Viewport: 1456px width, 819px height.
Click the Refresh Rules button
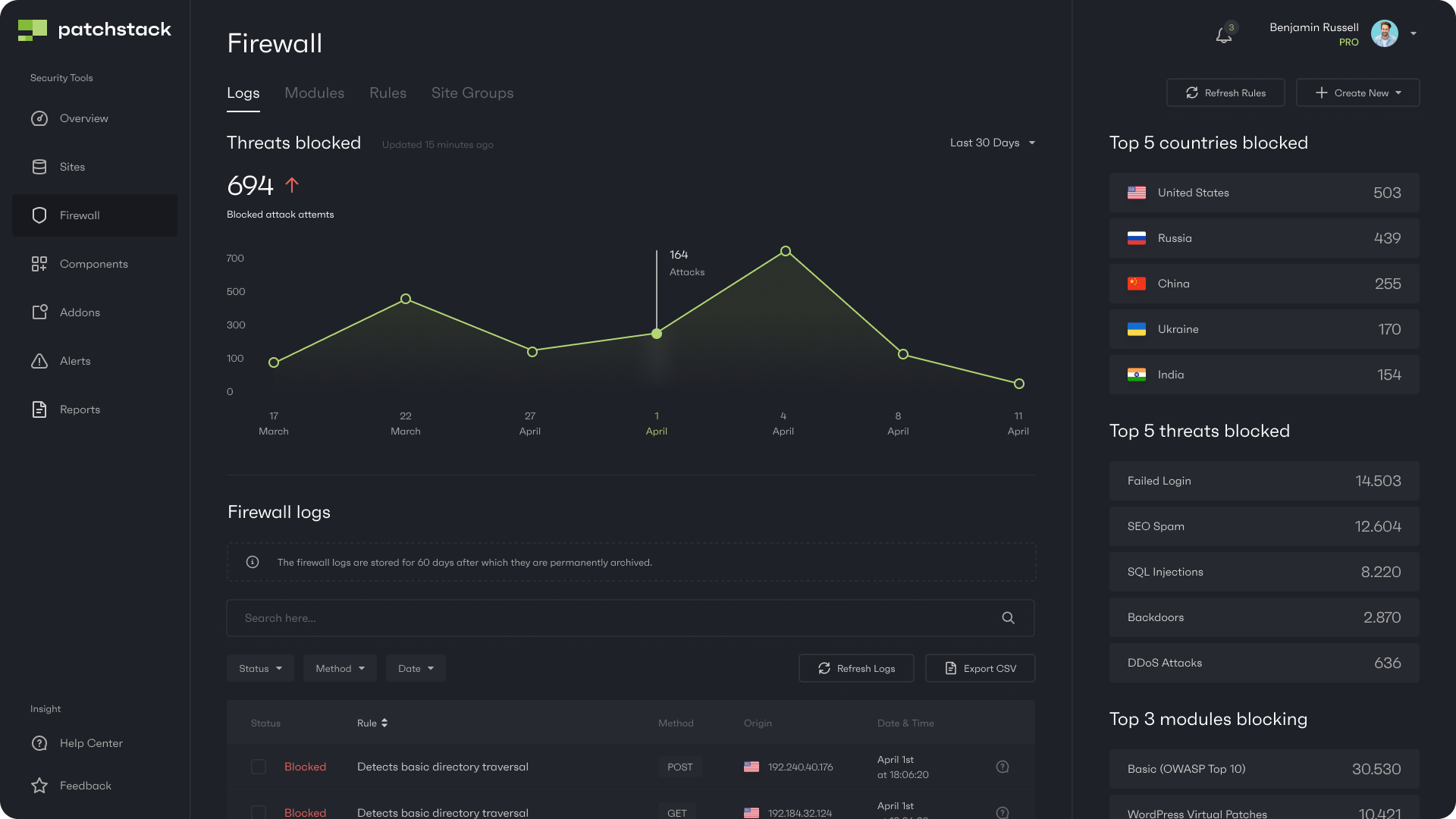coord(1225,93)
